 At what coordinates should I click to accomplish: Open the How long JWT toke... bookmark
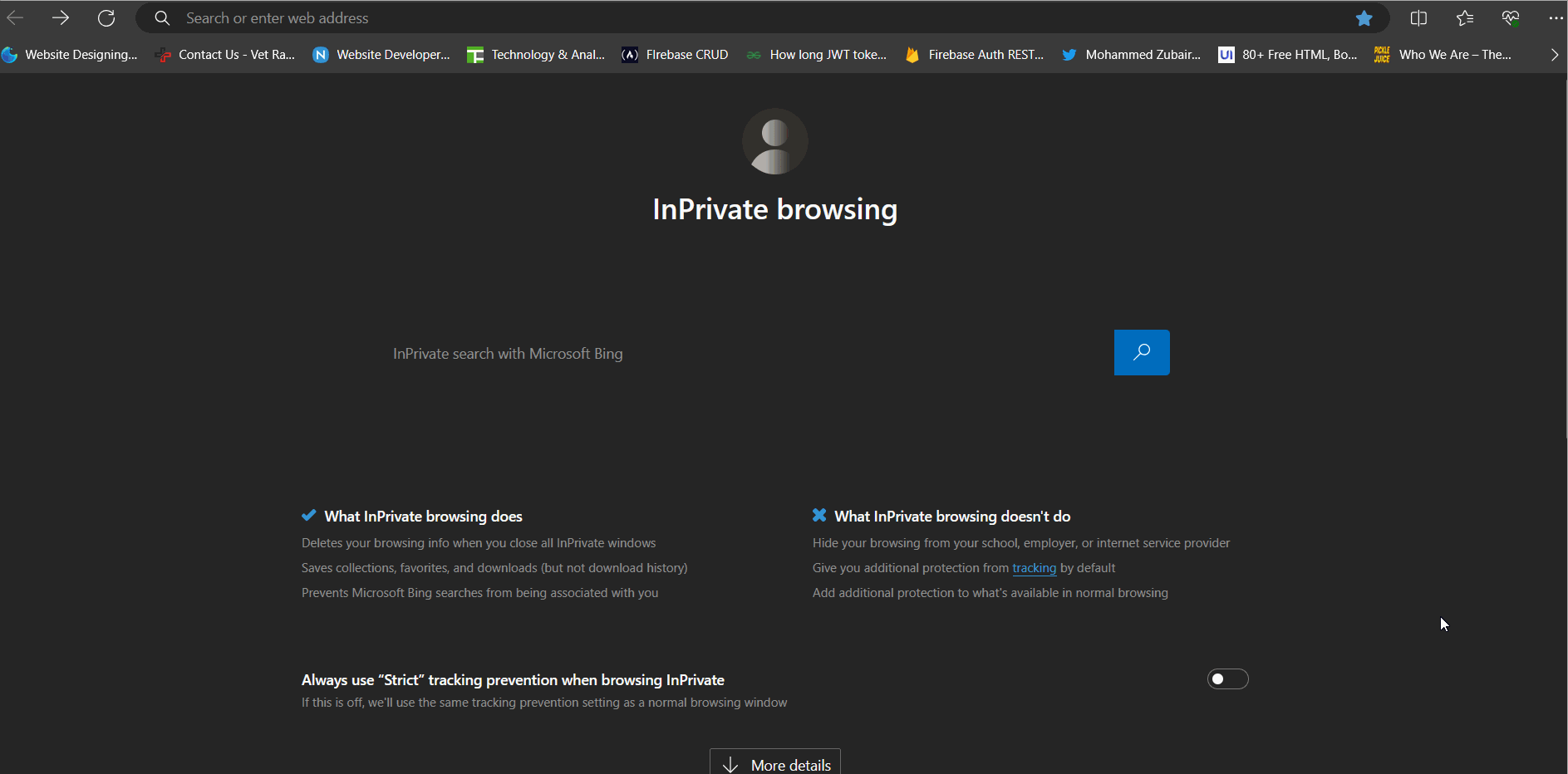tap(817, 55)
